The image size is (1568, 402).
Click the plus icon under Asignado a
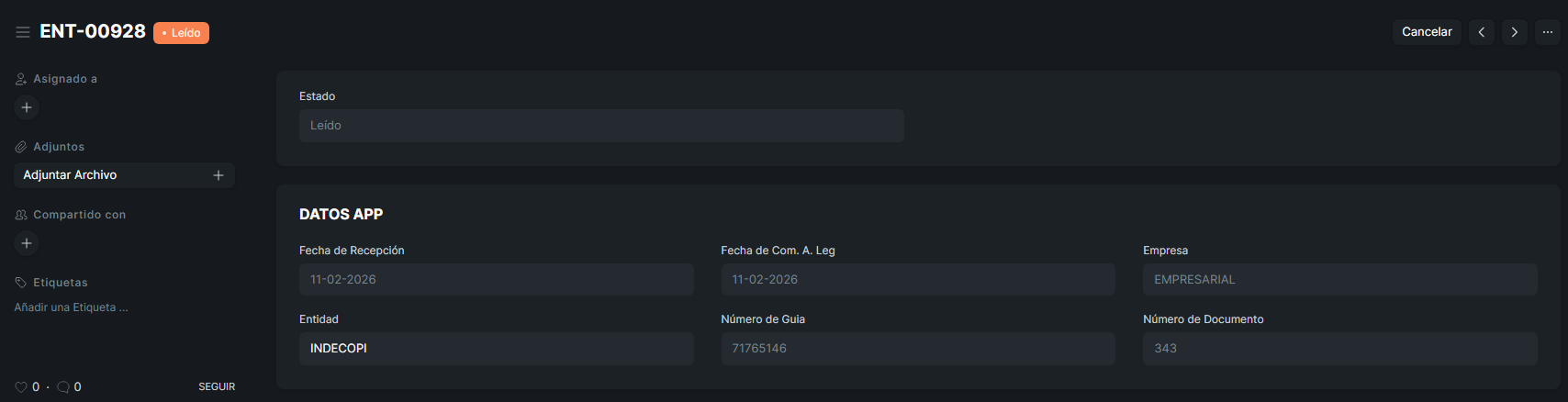pyautogui.click(x=27, y=107)
